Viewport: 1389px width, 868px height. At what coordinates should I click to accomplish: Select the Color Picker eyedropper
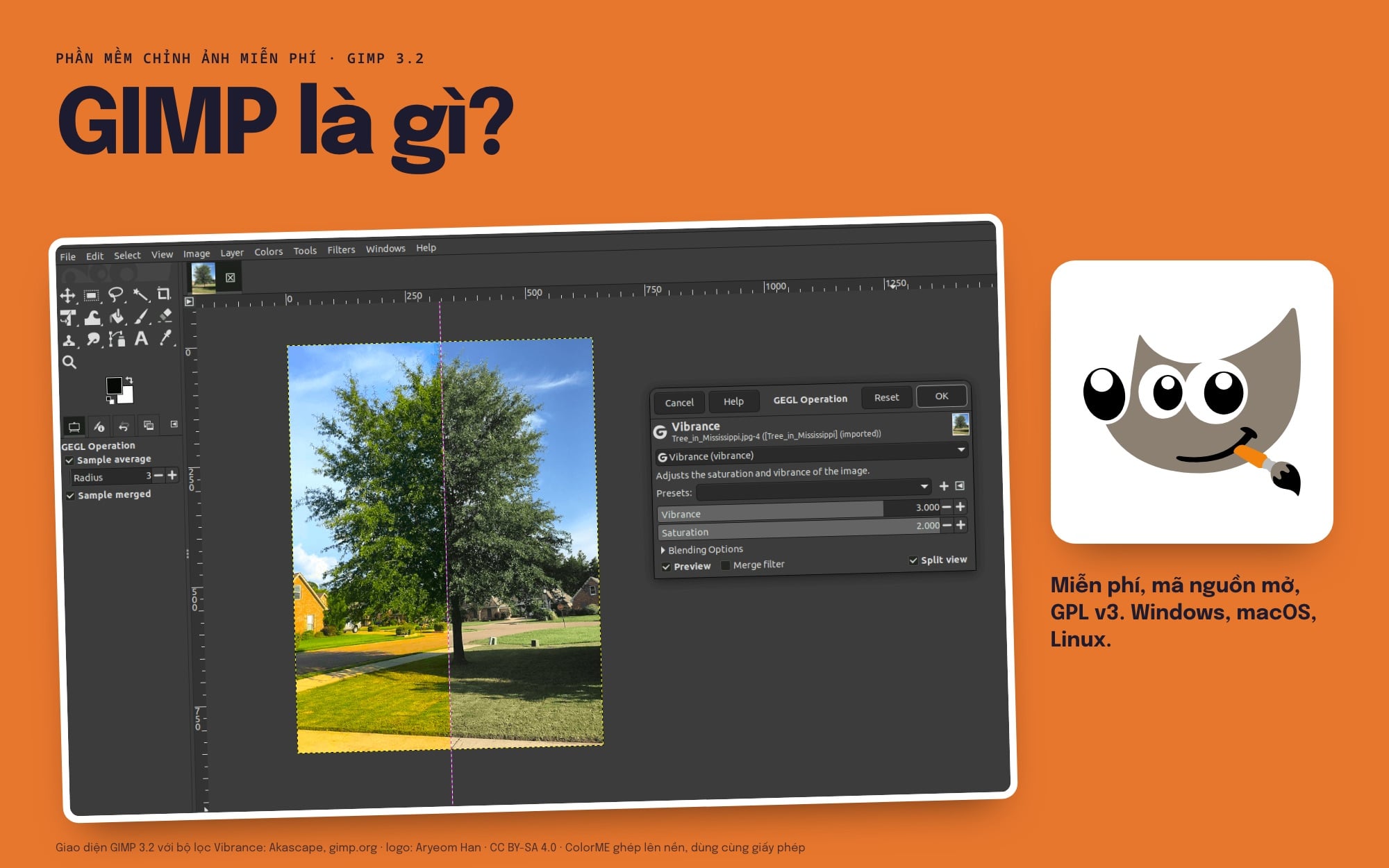point(165,337)
